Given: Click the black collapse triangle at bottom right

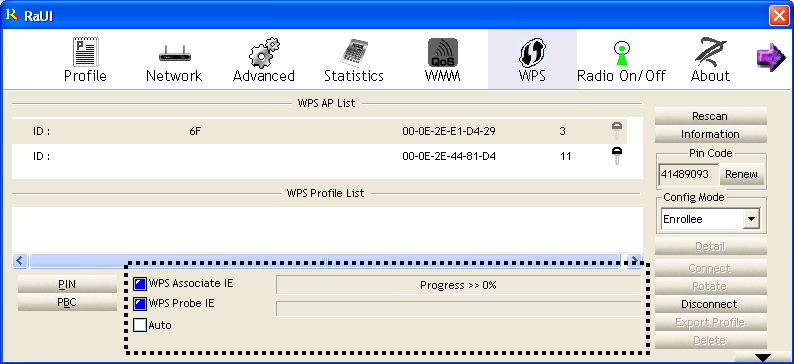Looking at the screenshot, I should pos(763,357).
